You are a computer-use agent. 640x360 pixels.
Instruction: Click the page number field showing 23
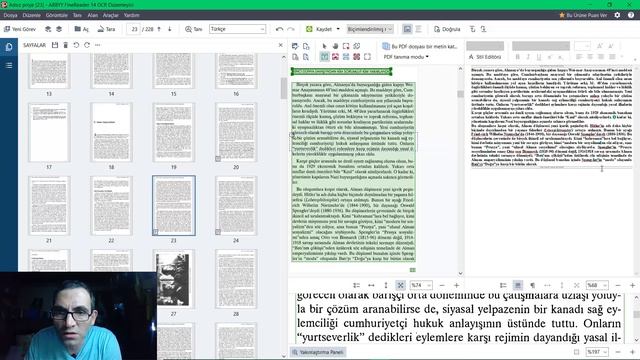[134, 29]
